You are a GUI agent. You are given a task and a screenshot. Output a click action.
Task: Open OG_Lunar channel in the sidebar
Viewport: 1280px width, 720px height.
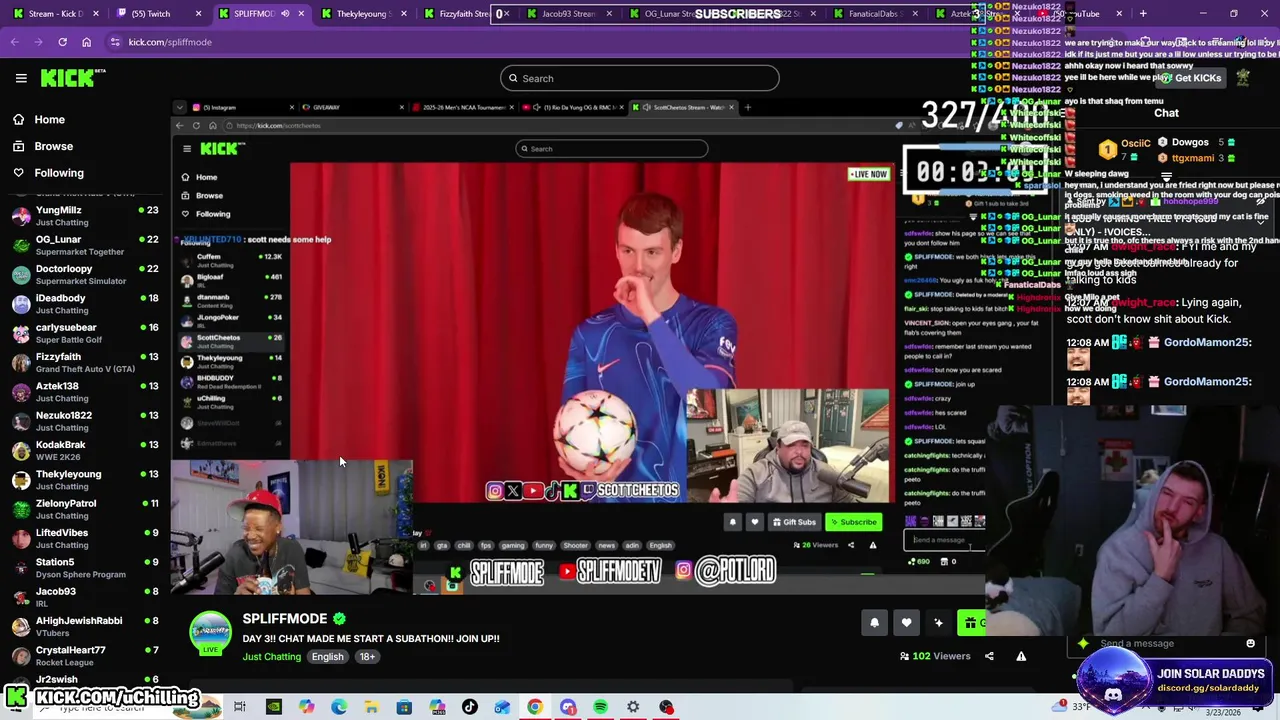(x=84, y=245)
